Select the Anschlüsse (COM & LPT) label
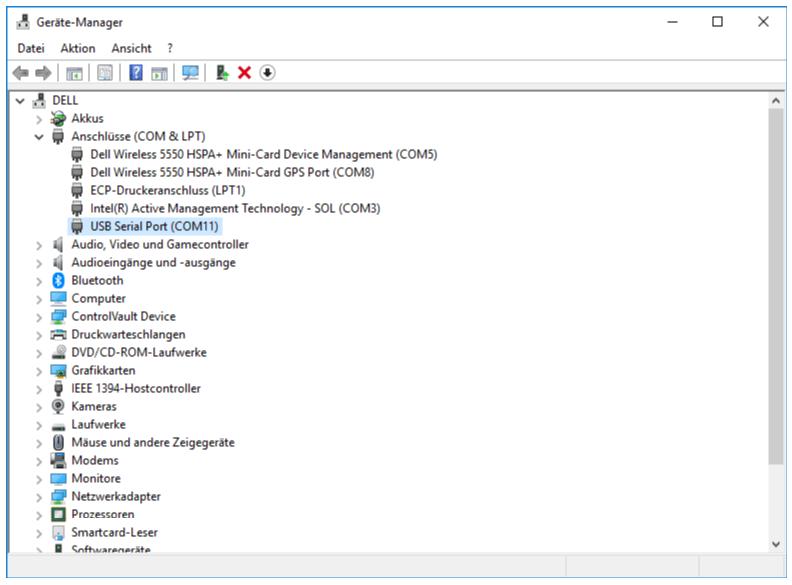792x585 pixels. [x=138, y=136]
